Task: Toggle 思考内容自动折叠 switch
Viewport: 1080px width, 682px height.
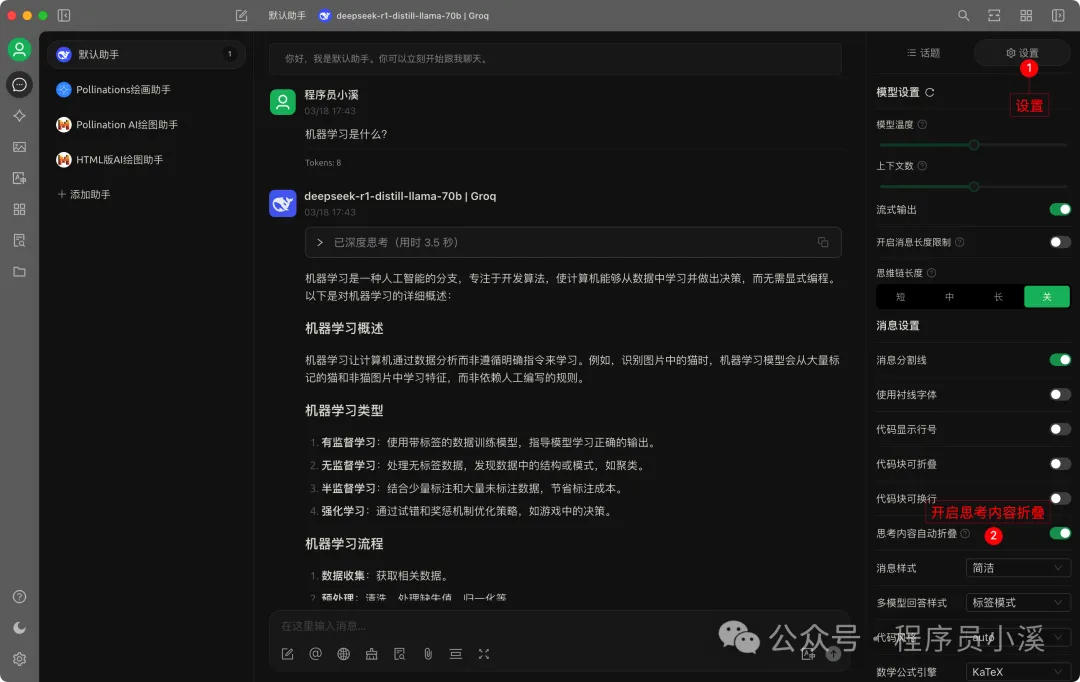Action: click(x=1060, y=533)
